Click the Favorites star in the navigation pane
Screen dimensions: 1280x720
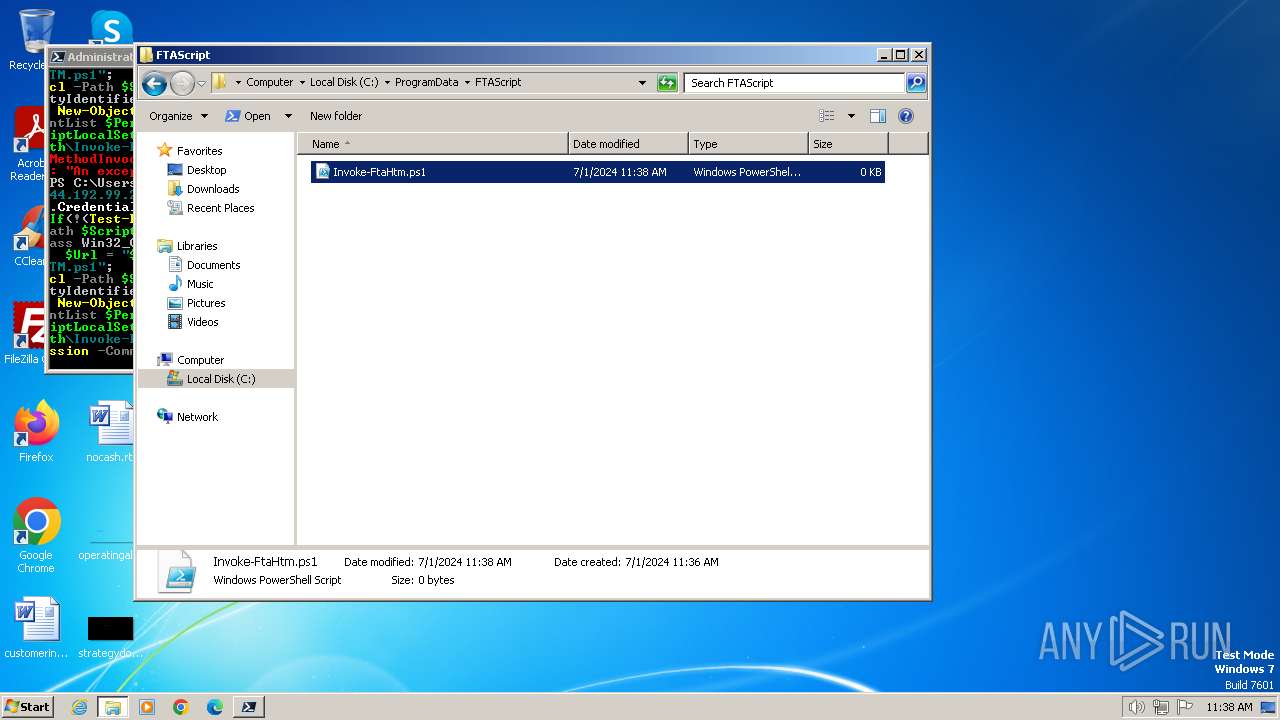click(165, 151)
